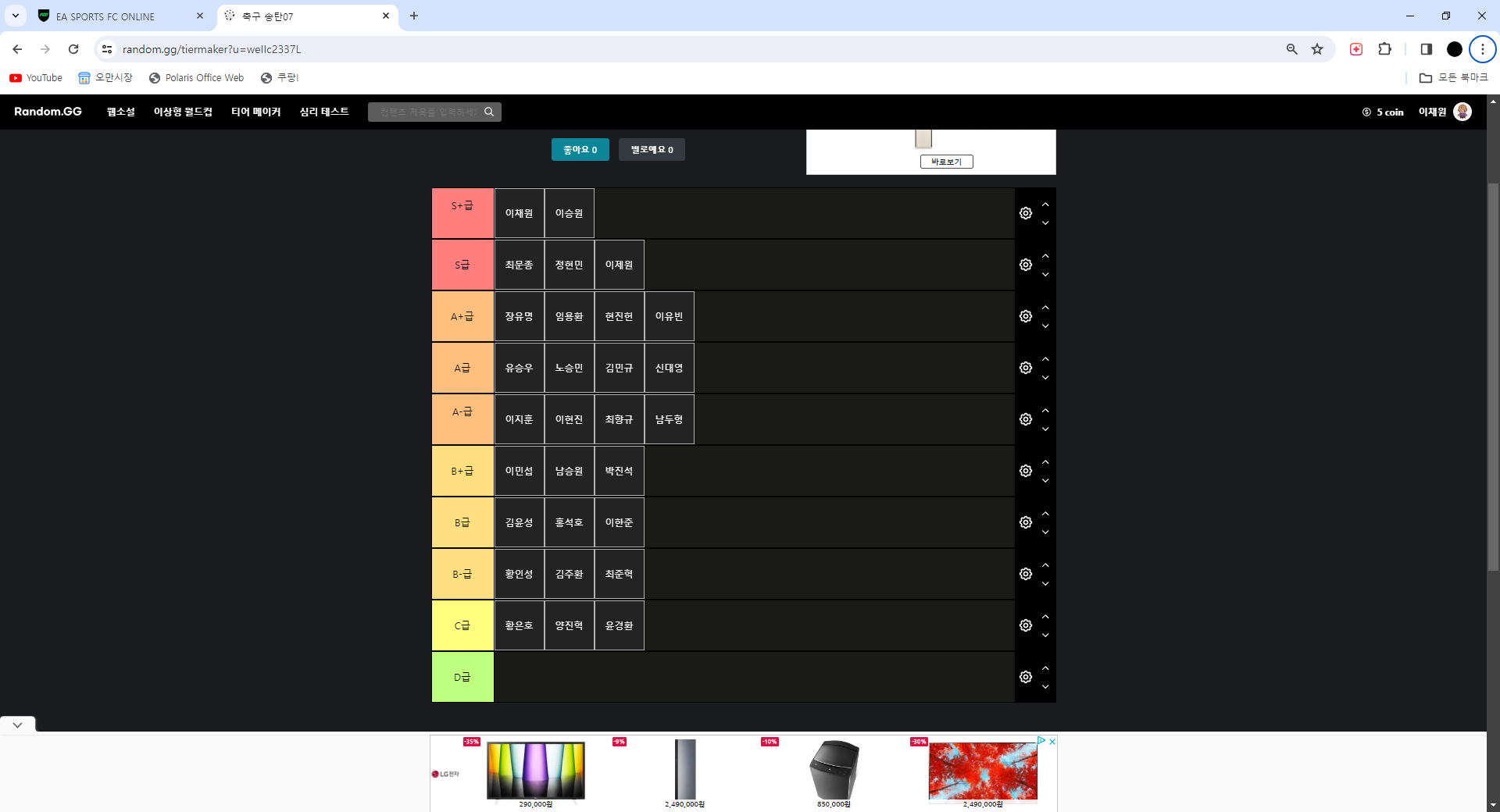Open Polaris Office Web bookmark
The width and height of the screenshot is (1500, 812).
click(x=196, y=78)
